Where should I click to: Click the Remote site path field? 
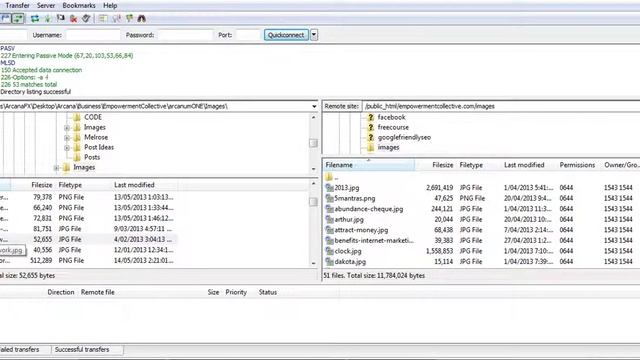pos(501,107)
